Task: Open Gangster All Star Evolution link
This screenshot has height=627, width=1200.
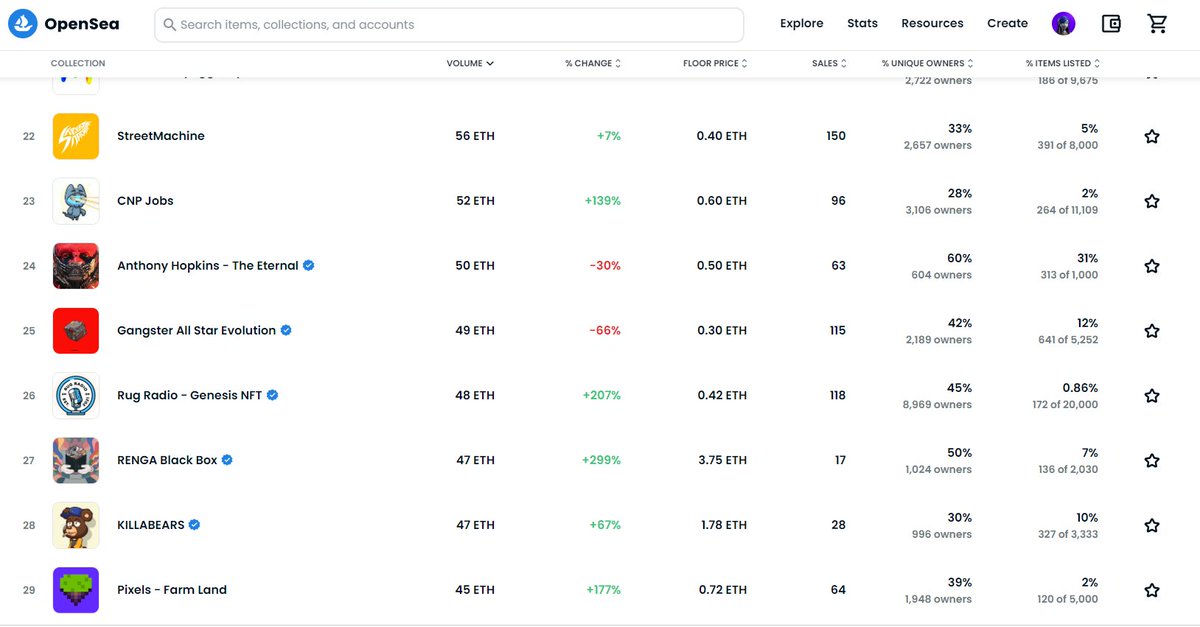Action: (196, 331)
